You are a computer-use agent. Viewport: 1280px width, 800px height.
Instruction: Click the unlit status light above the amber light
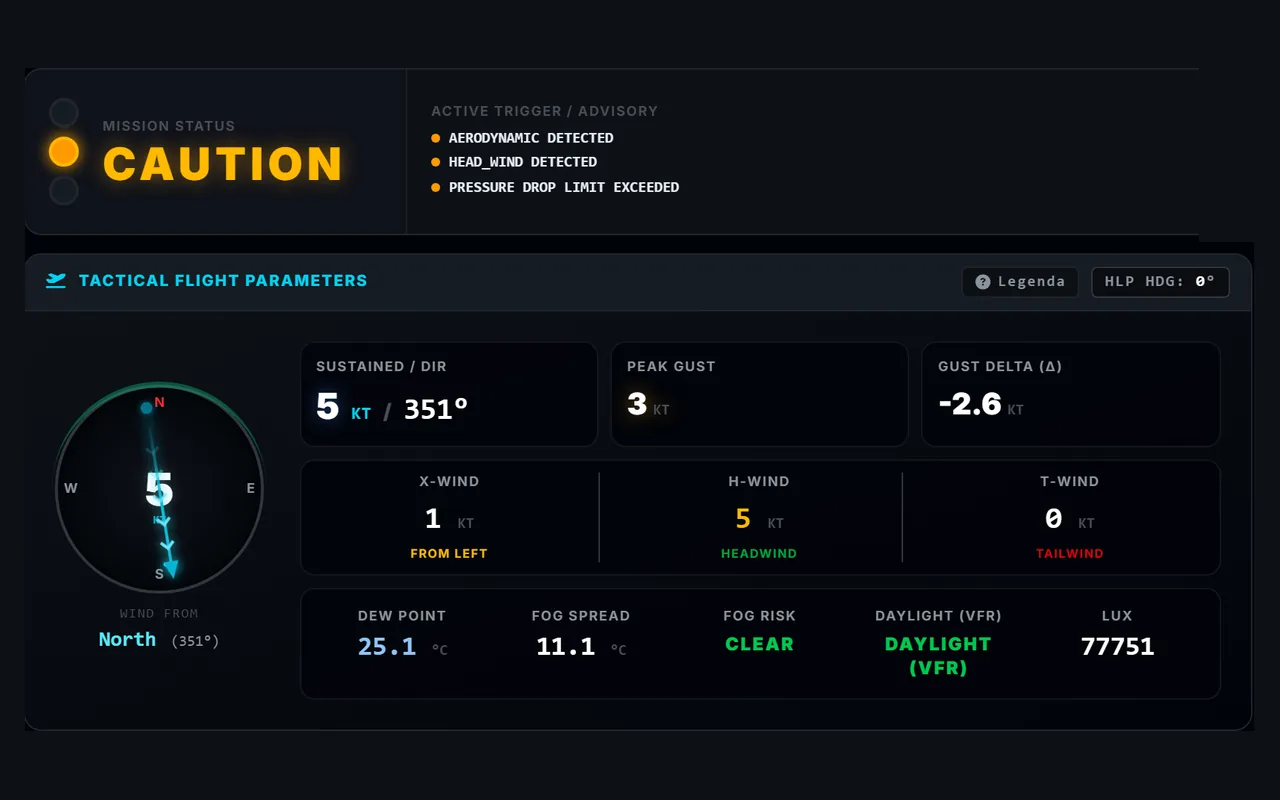64,112
